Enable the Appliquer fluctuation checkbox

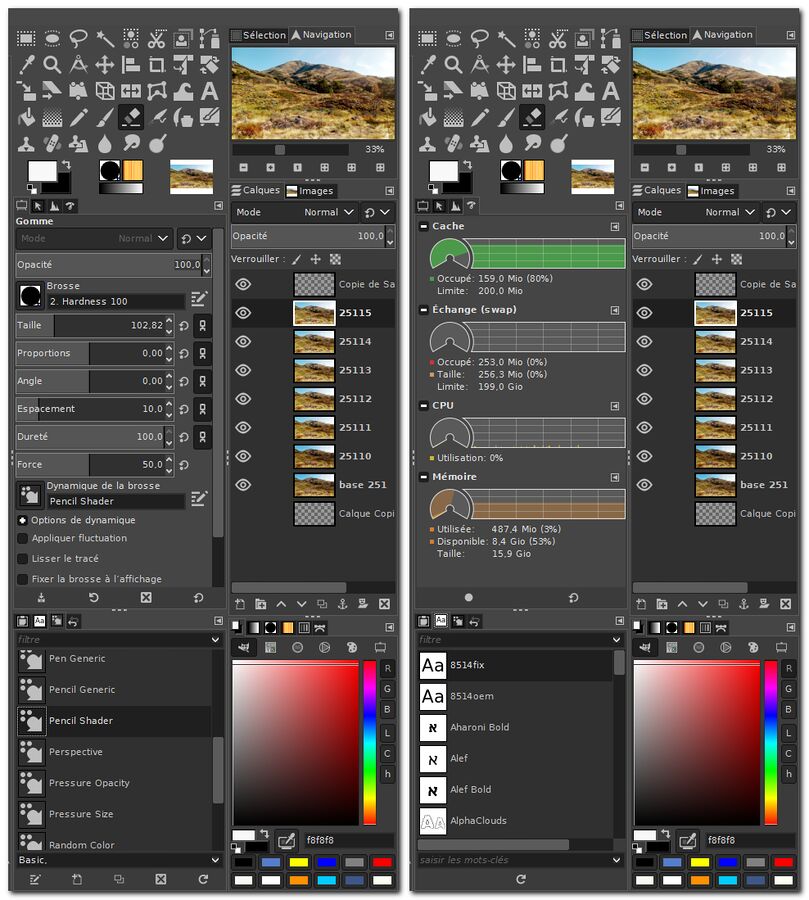click(23, 538)
